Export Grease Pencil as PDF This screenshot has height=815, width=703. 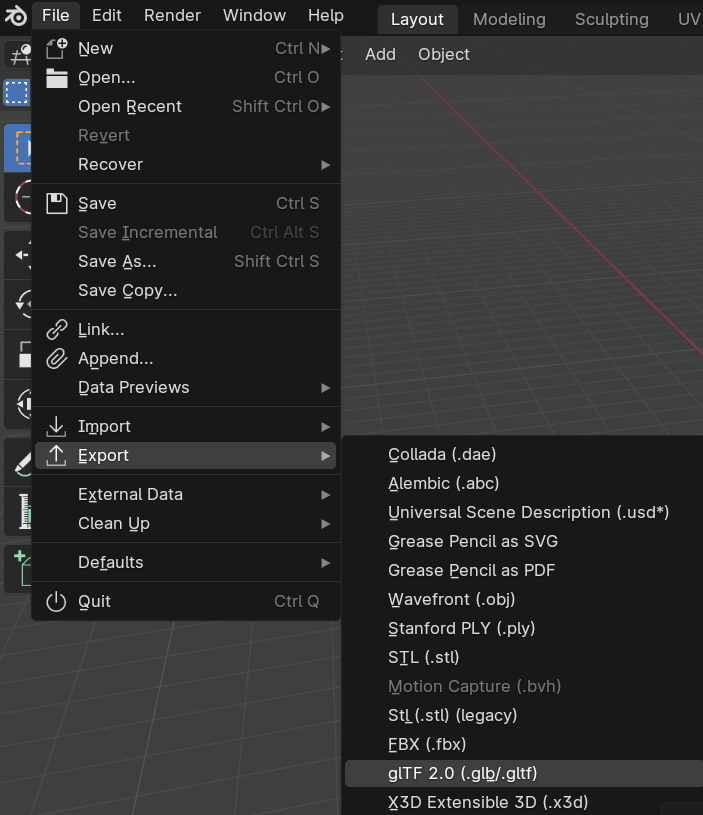click(x=524, y=571)
